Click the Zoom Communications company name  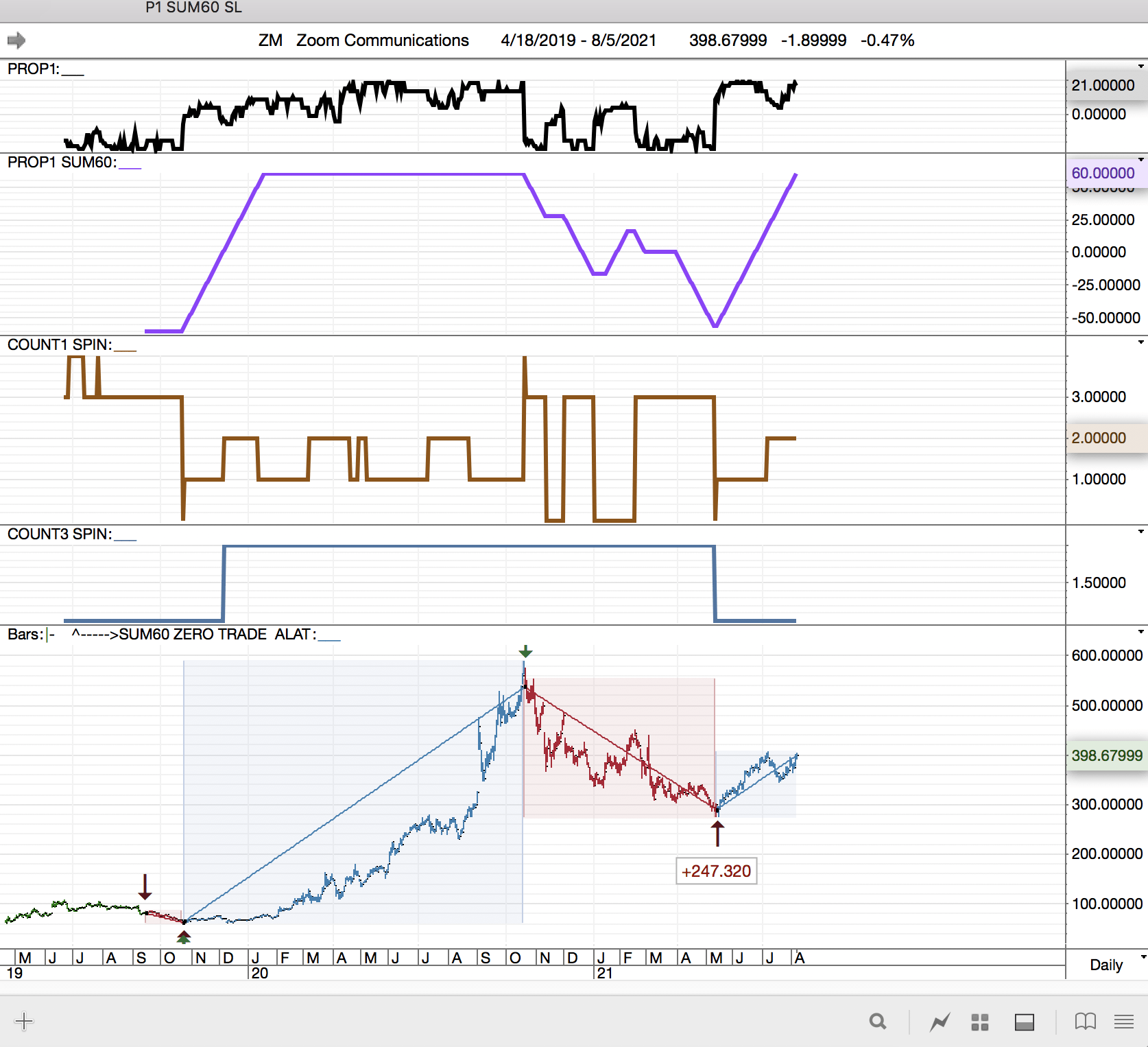coord(383,40)
